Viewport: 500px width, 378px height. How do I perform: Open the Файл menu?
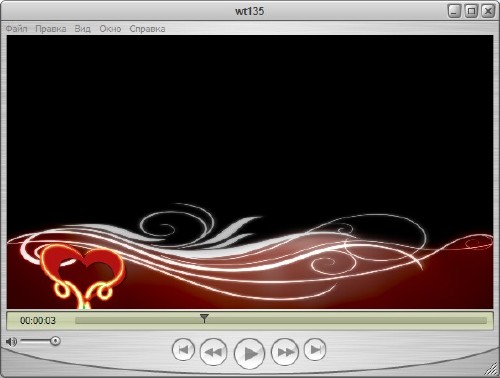16,29
